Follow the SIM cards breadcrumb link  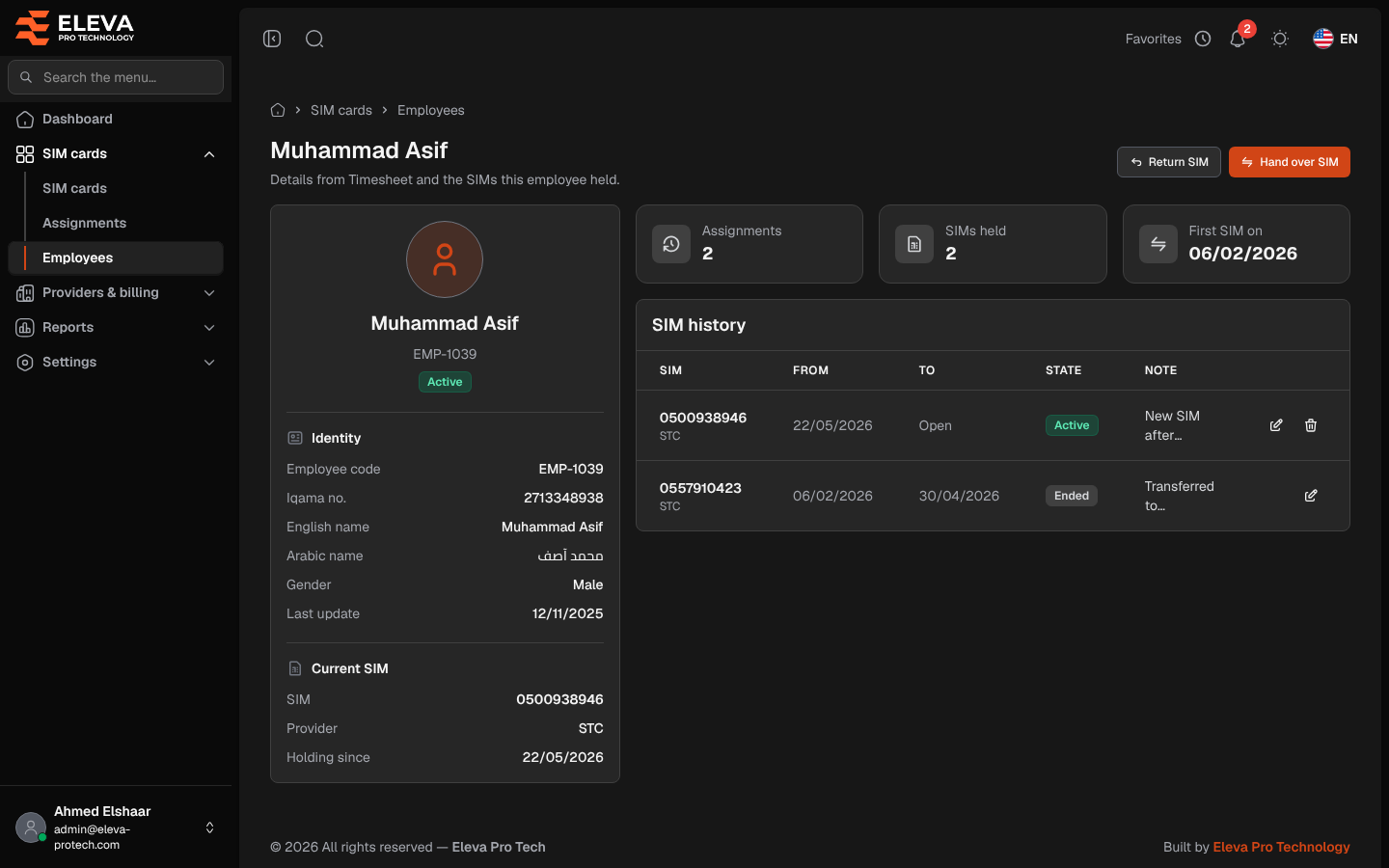341,110
